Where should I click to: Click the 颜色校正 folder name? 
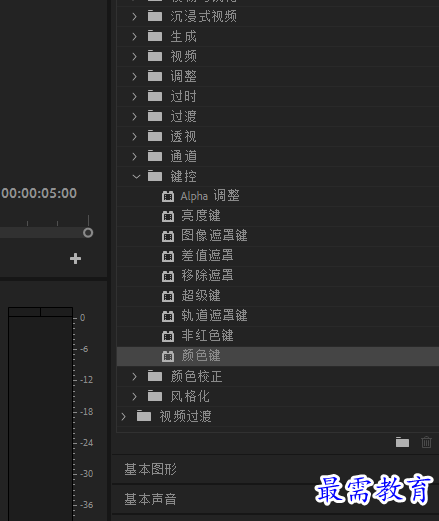(x=196, y=376)
